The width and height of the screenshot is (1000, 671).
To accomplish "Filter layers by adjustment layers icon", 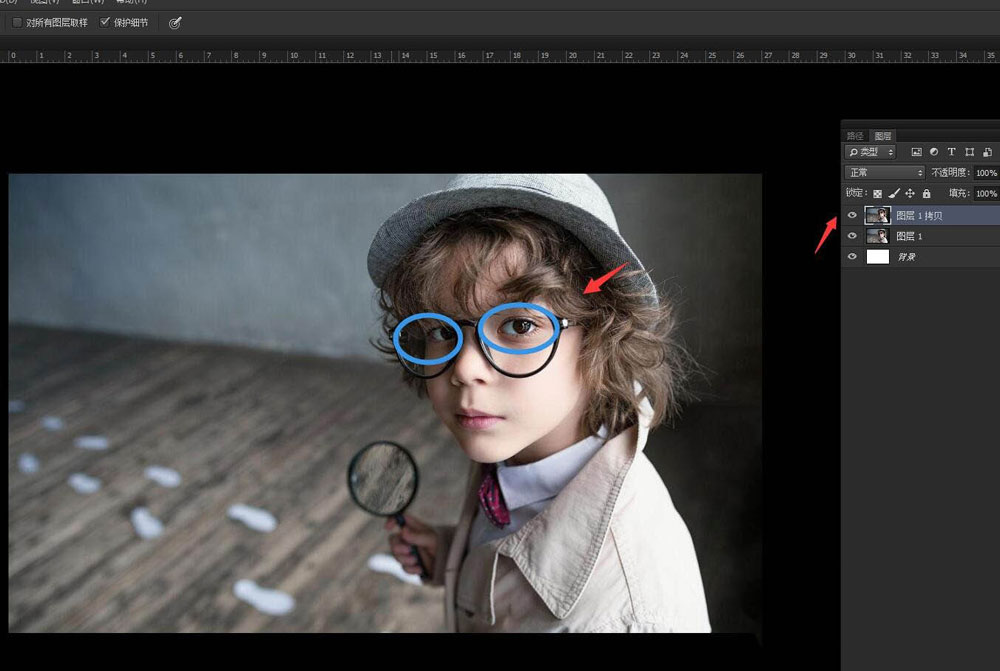I will [x=934, y=152].
